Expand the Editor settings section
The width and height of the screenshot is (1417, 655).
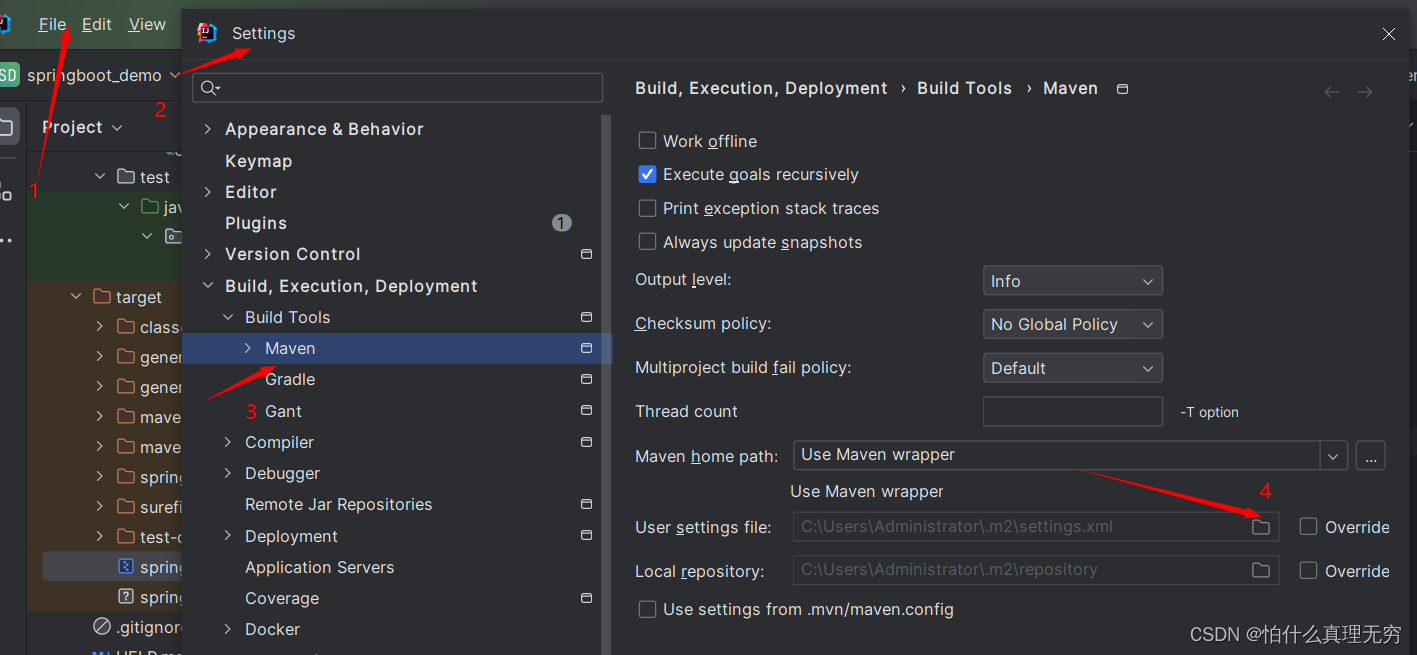pos(208,192)
